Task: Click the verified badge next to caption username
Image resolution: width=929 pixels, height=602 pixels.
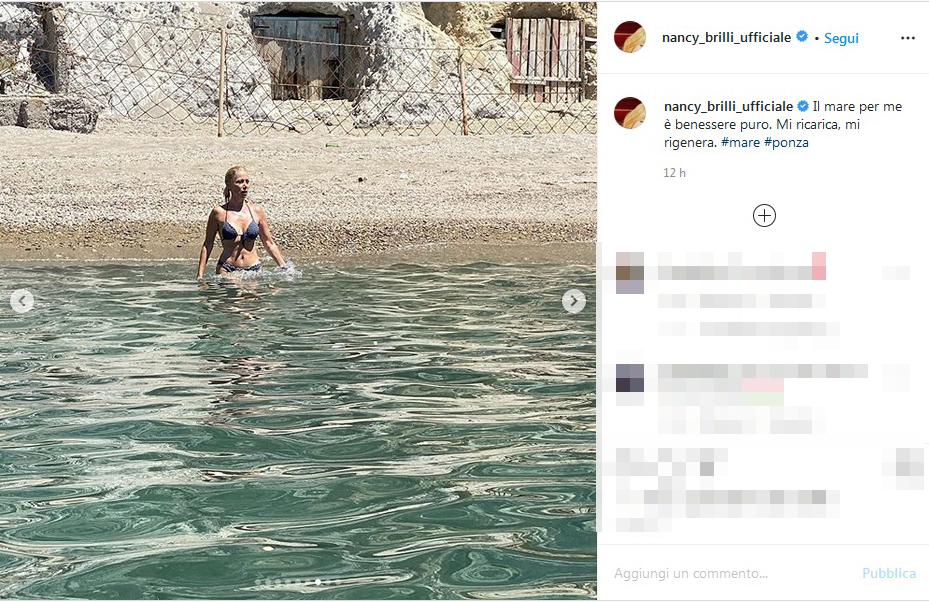Action: coord(803,107)
